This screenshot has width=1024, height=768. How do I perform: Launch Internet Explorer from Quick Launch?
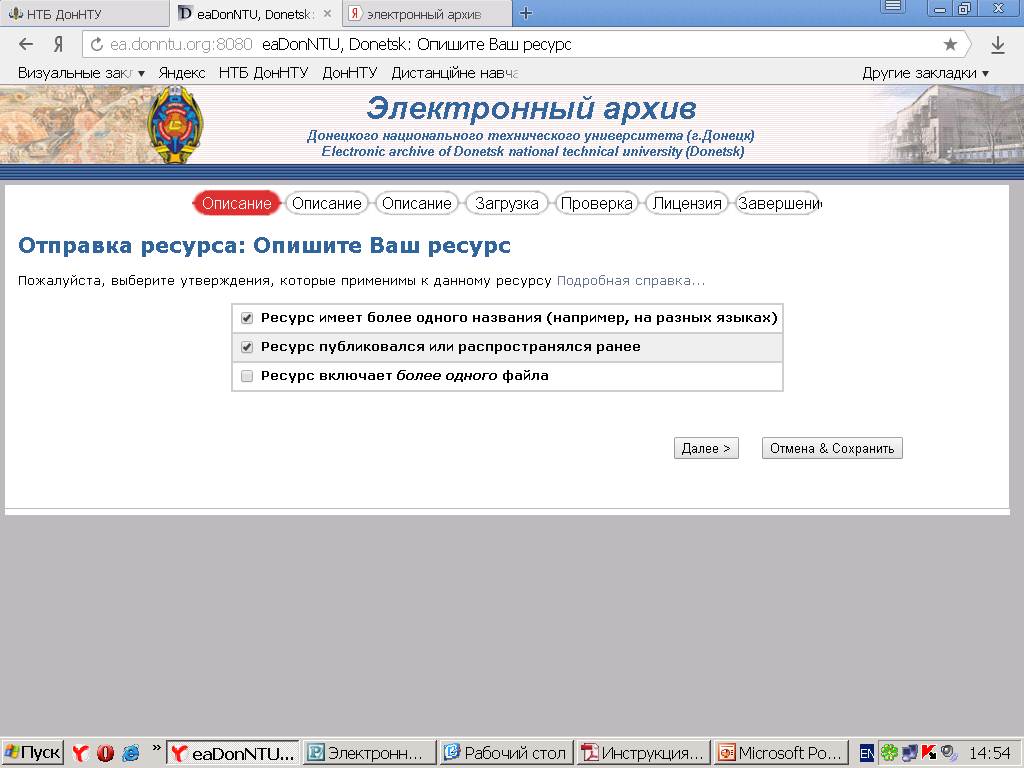131,753
